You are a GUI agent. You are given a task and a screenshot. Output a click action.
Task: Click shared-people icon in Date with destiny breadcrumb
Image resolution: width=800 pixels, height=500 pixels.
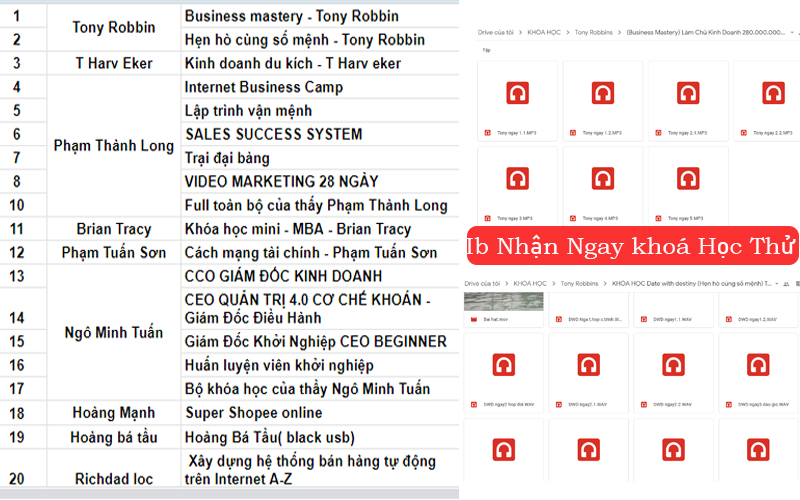click(786, 284)
